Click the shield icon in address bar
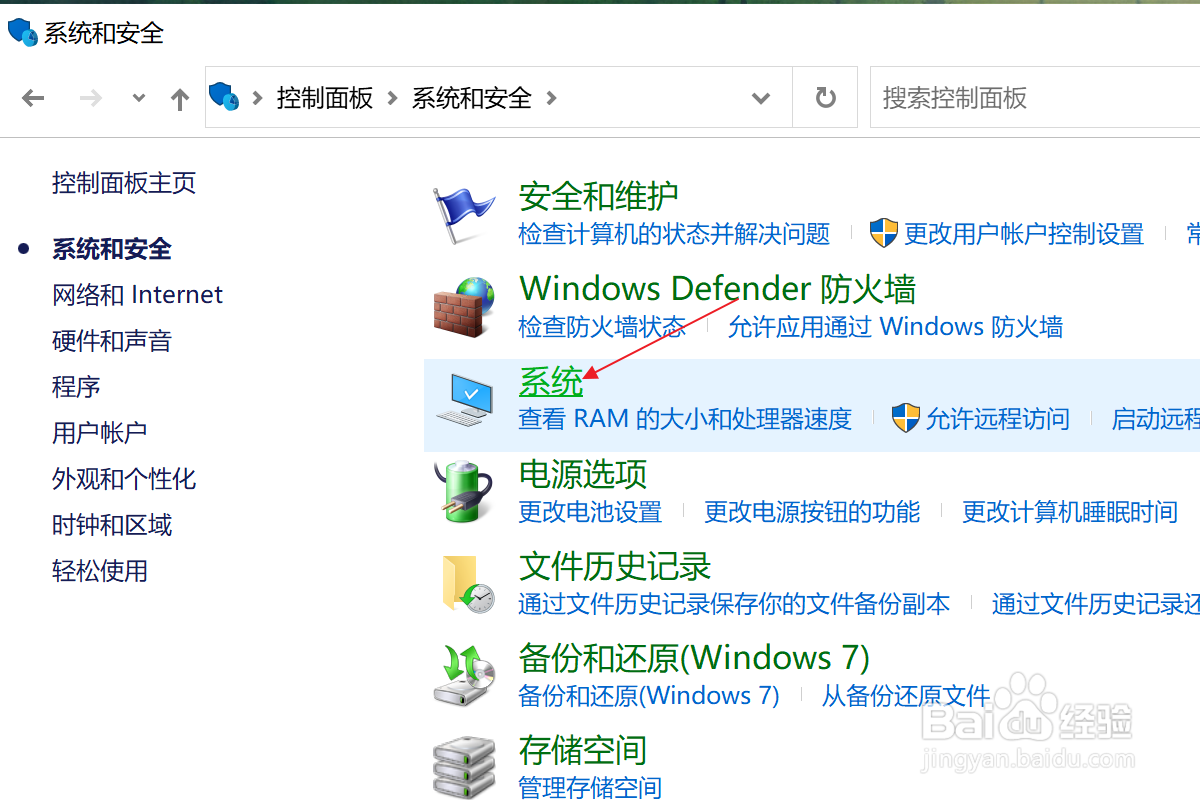 pos(224,97)
